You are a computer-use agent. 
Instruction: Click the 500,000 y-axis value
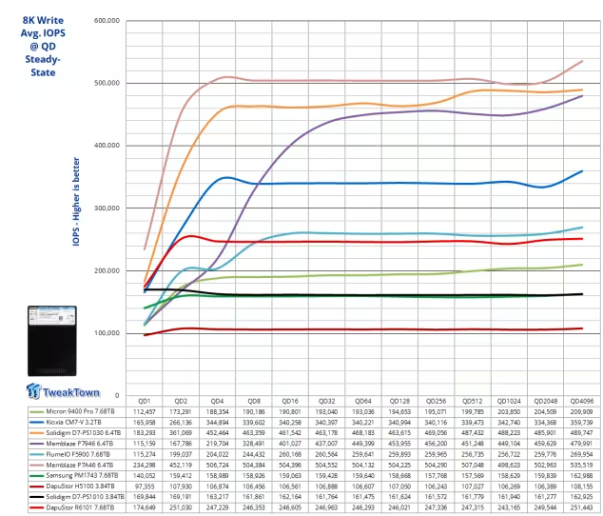click(107, 83)
